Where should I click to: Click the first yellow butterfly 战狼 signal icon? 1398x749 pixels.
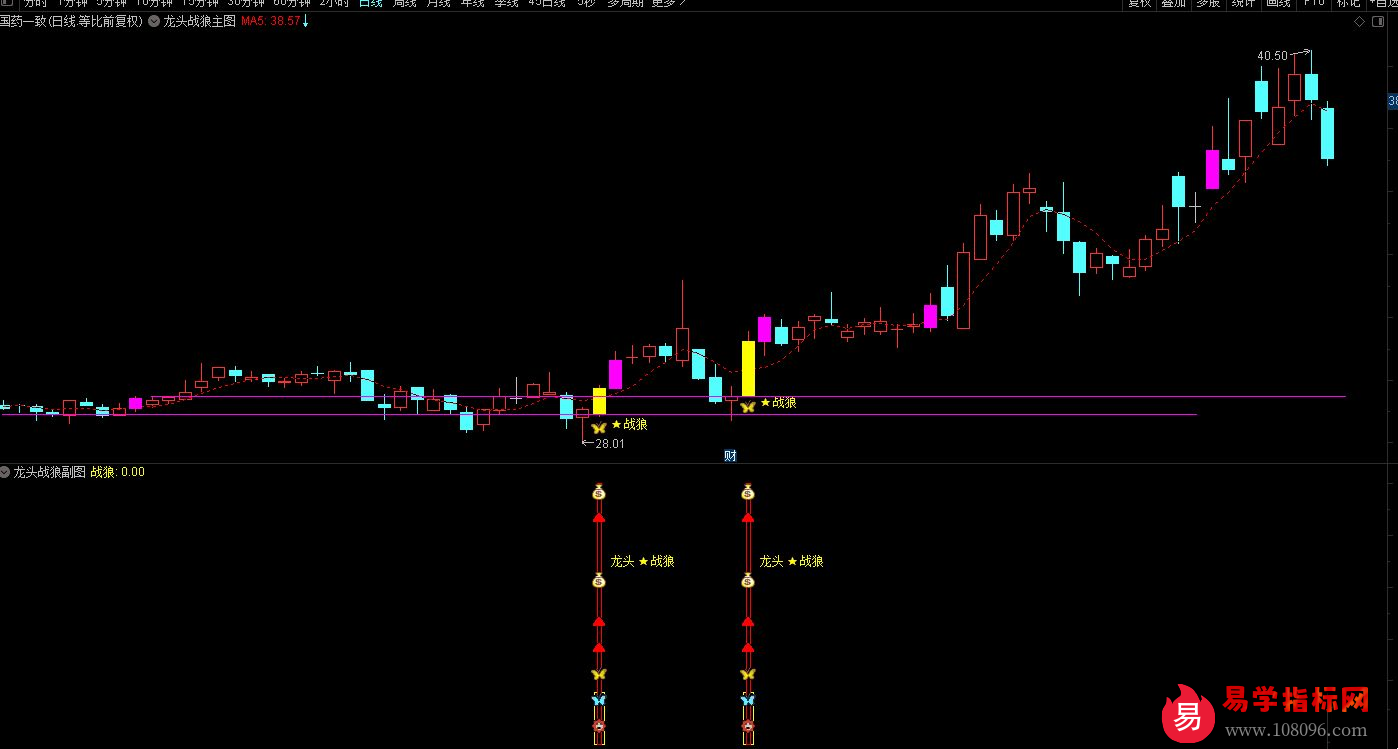599,426
